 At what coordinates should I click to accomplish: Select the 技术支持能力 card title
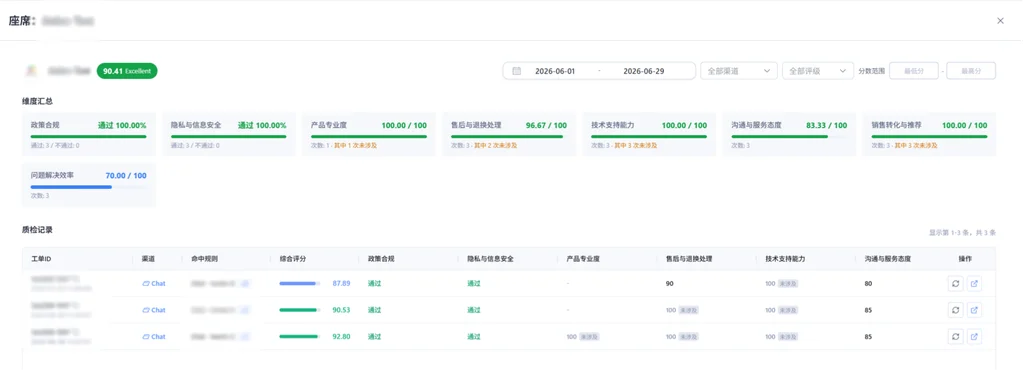coord(613,125)
